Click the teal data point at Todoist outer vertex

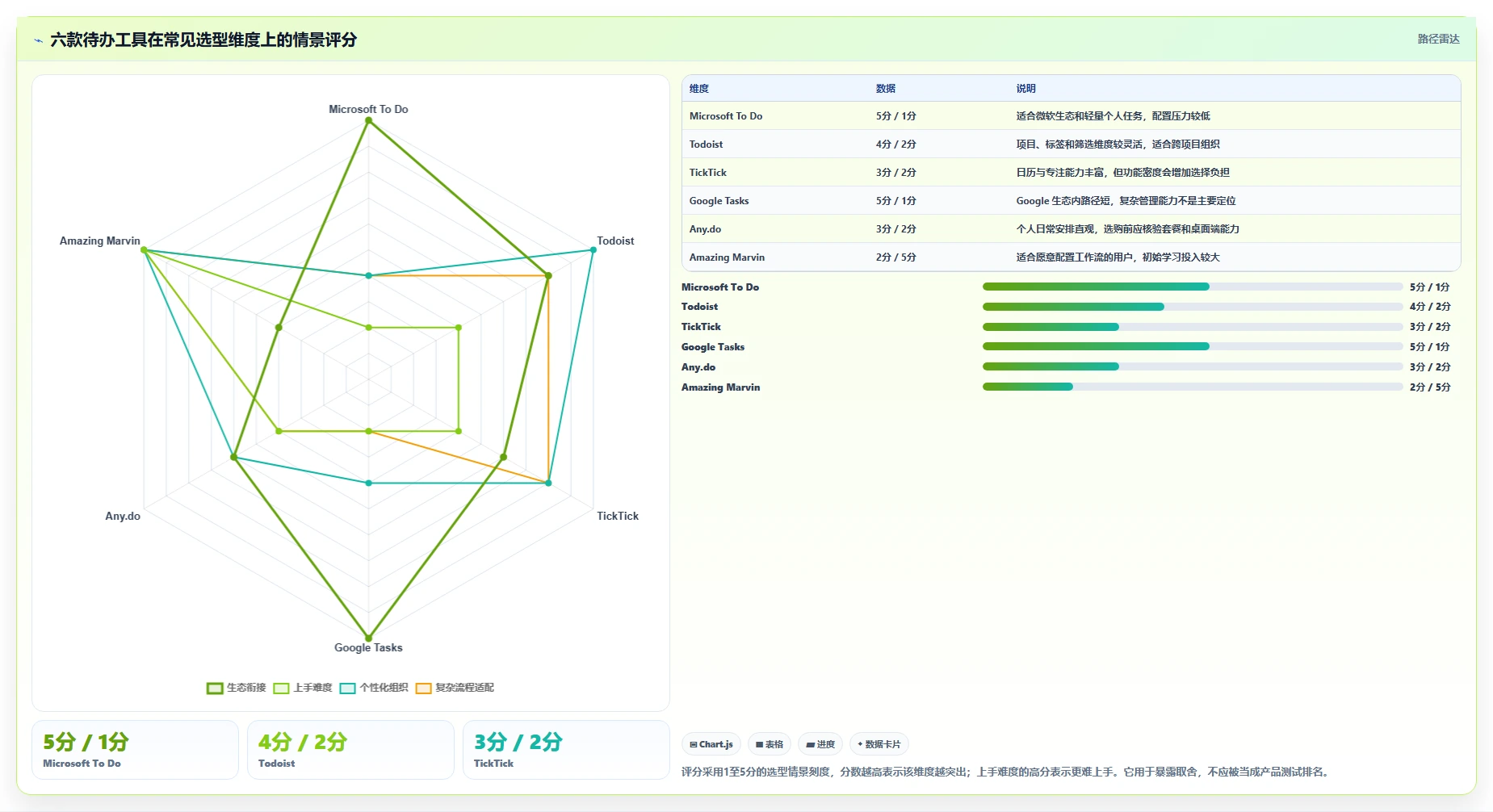point(593,249)
